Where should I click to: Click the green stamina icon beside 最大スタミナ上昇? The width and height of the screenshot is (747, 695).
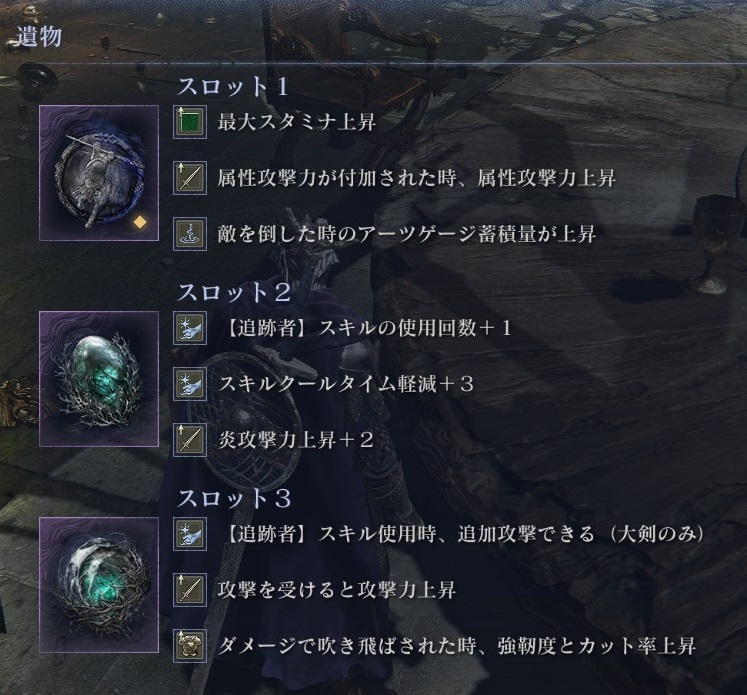point(190,122)
